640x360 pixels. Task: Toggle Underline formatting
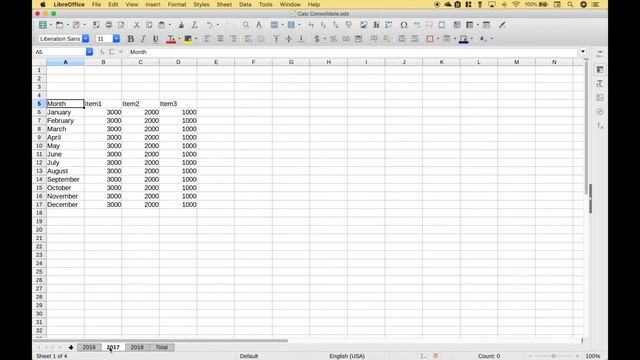(156, 39)
